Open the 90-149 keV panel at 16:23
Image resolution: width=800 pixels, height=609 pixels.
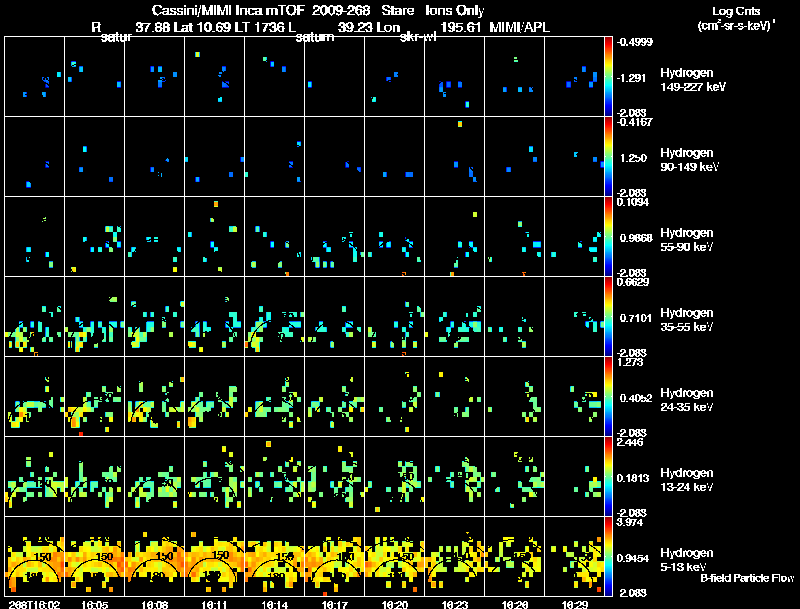tap(455, 157)
